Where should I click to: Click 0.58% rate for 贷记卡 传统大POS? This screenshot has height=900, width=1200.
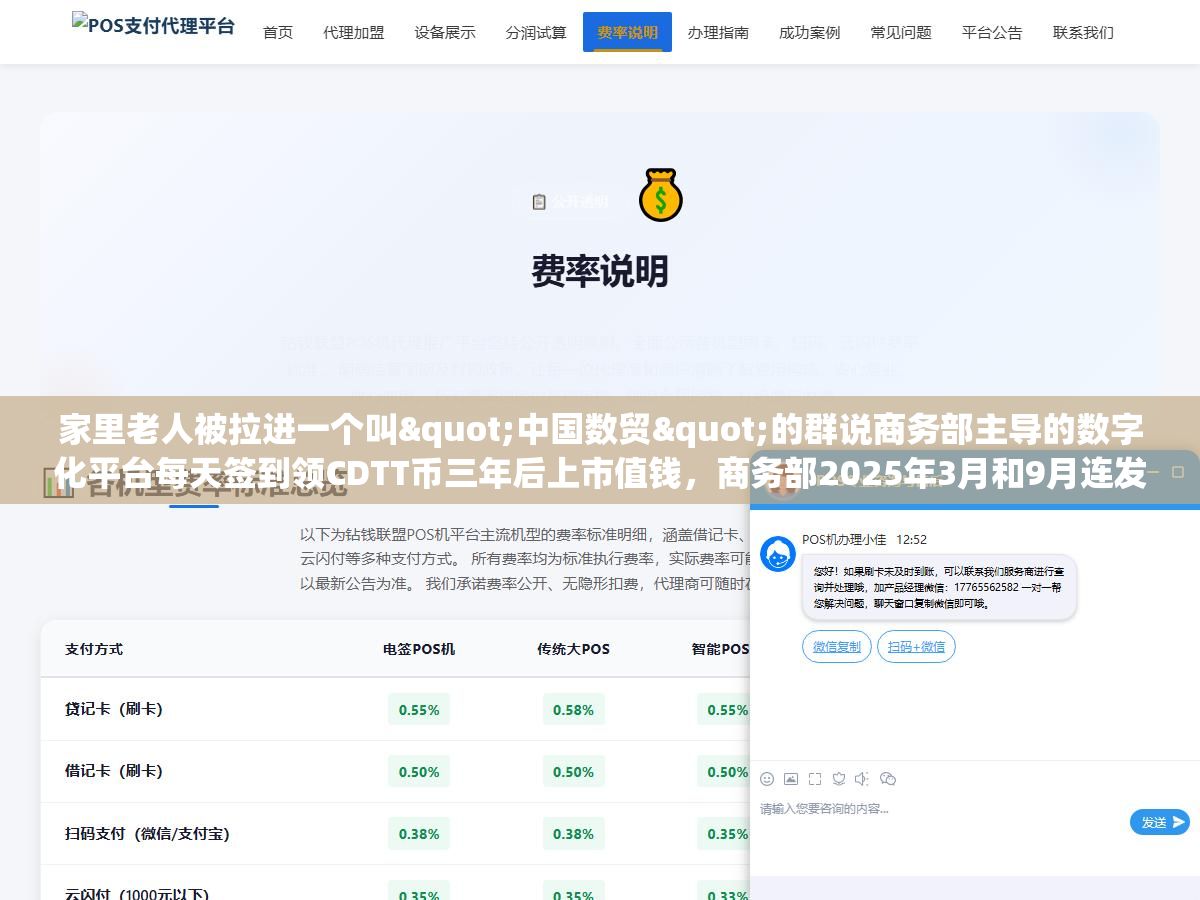573,709
